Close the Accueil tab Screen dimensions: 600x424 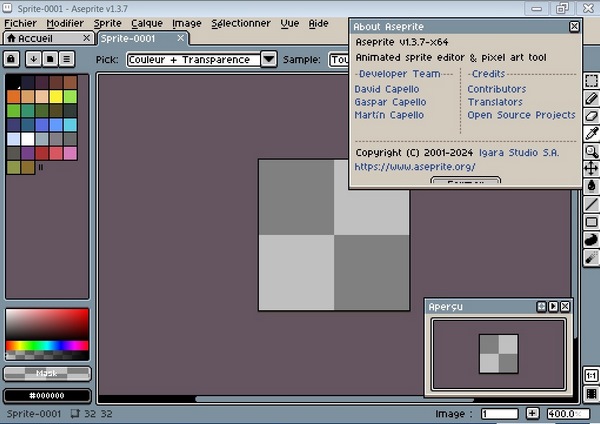click(86, 38)
